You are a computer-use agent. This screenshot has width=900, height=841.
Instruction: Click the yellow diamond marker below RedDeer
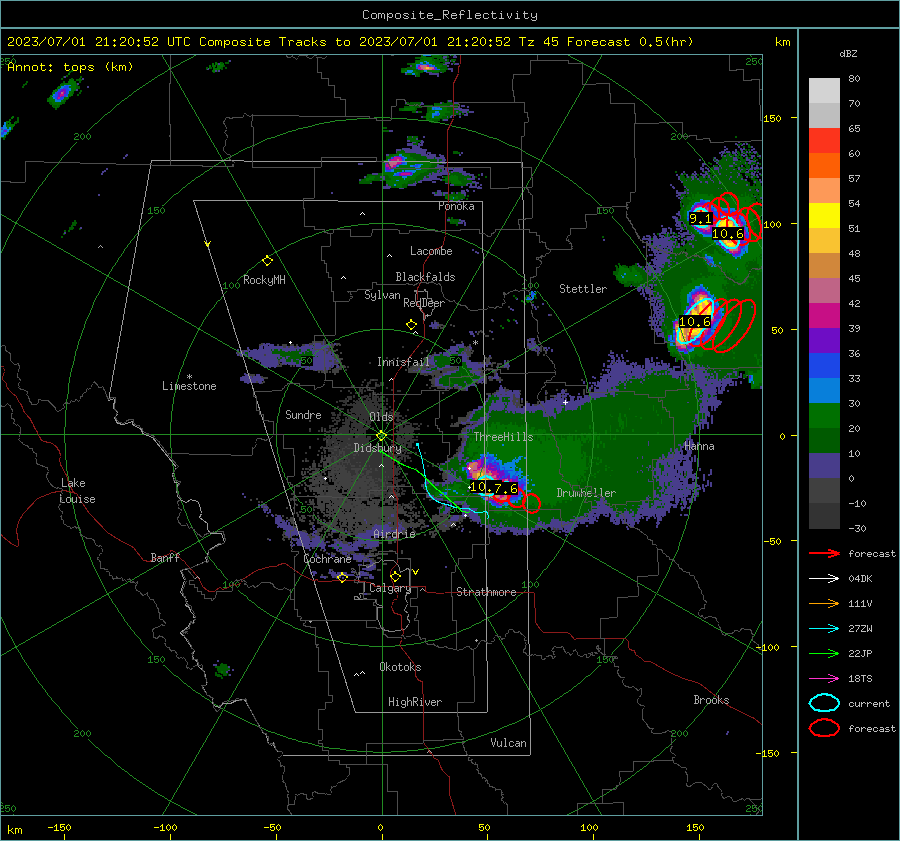pyautogui.click(x=411, y=325)
